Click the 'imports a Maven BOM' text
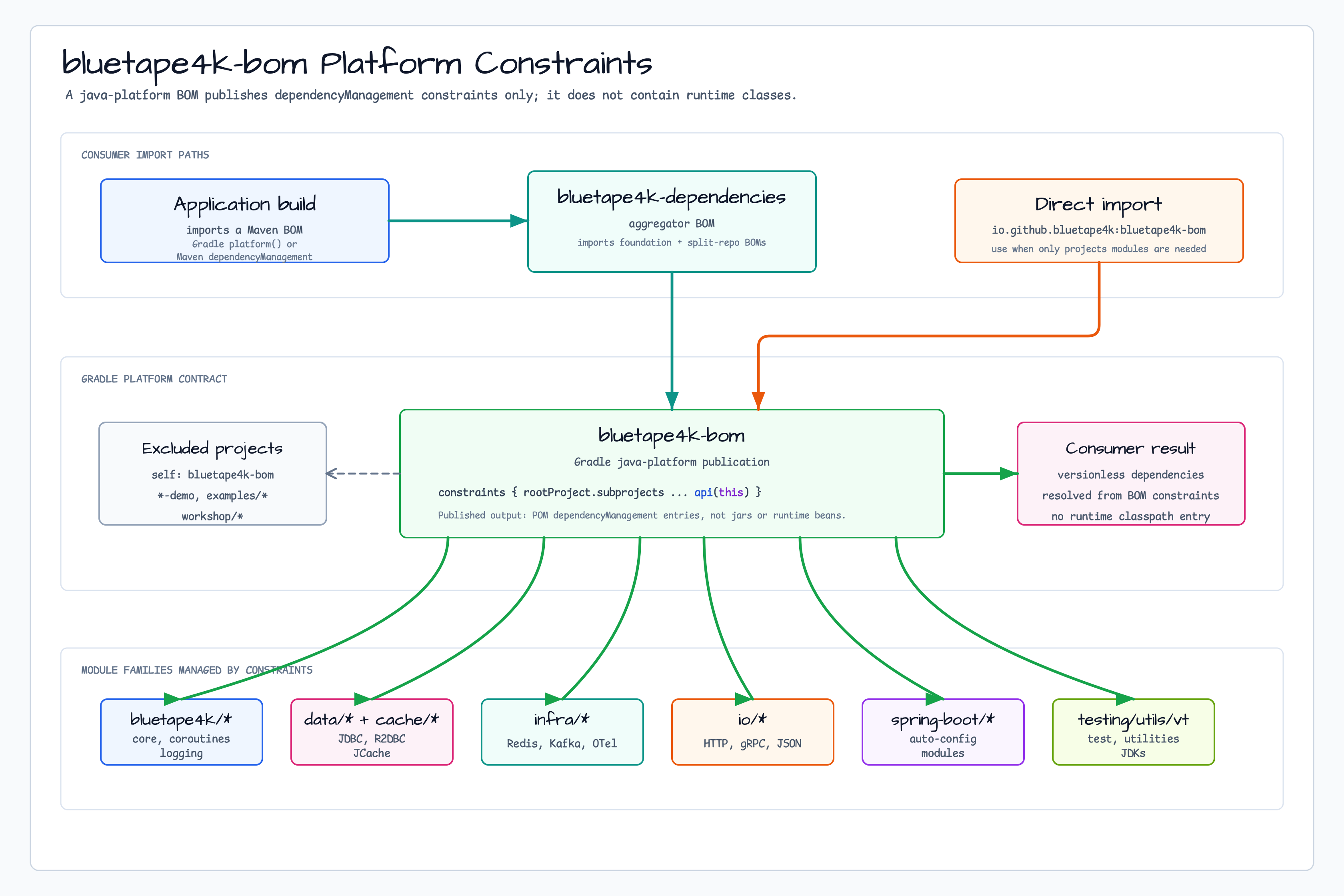 click(x=244, y=230)
